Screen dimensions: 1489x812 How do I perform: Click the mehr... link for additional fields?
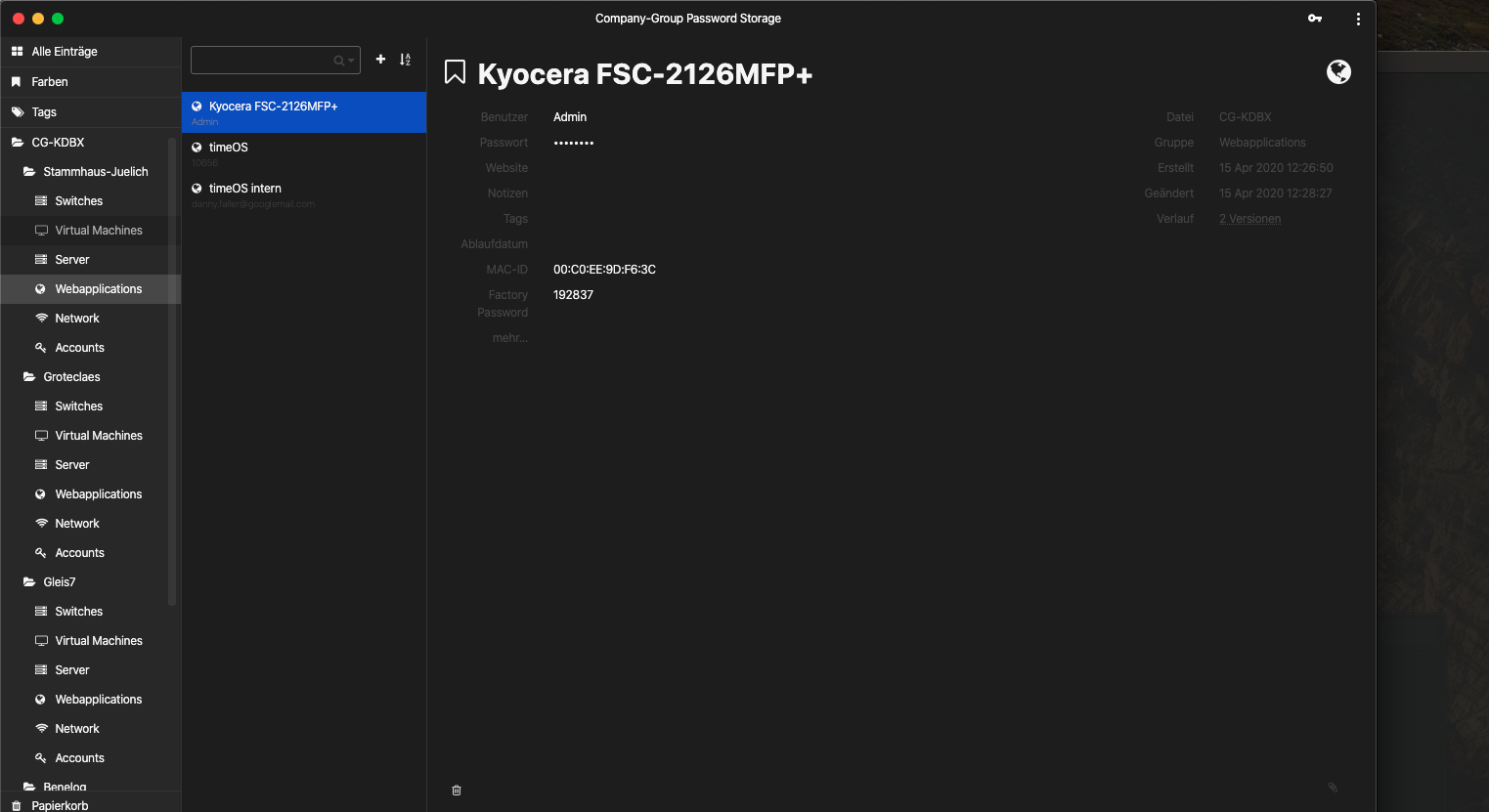(x=509, y=337)
